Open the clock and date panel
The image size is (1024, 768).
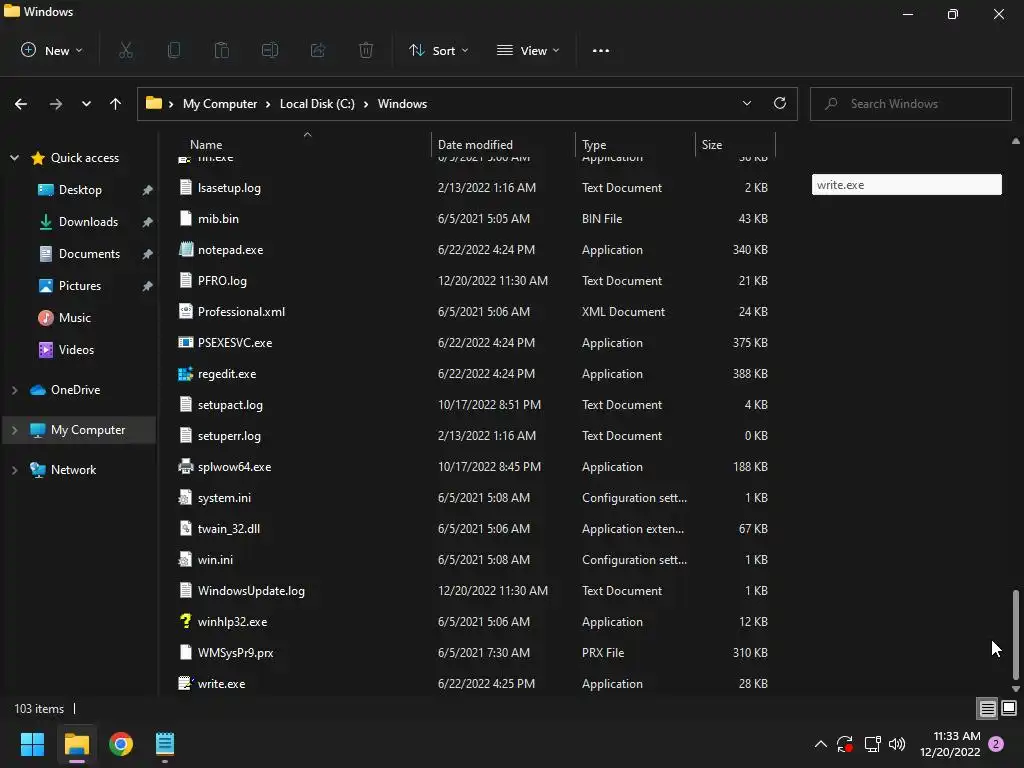click(950, 744)
